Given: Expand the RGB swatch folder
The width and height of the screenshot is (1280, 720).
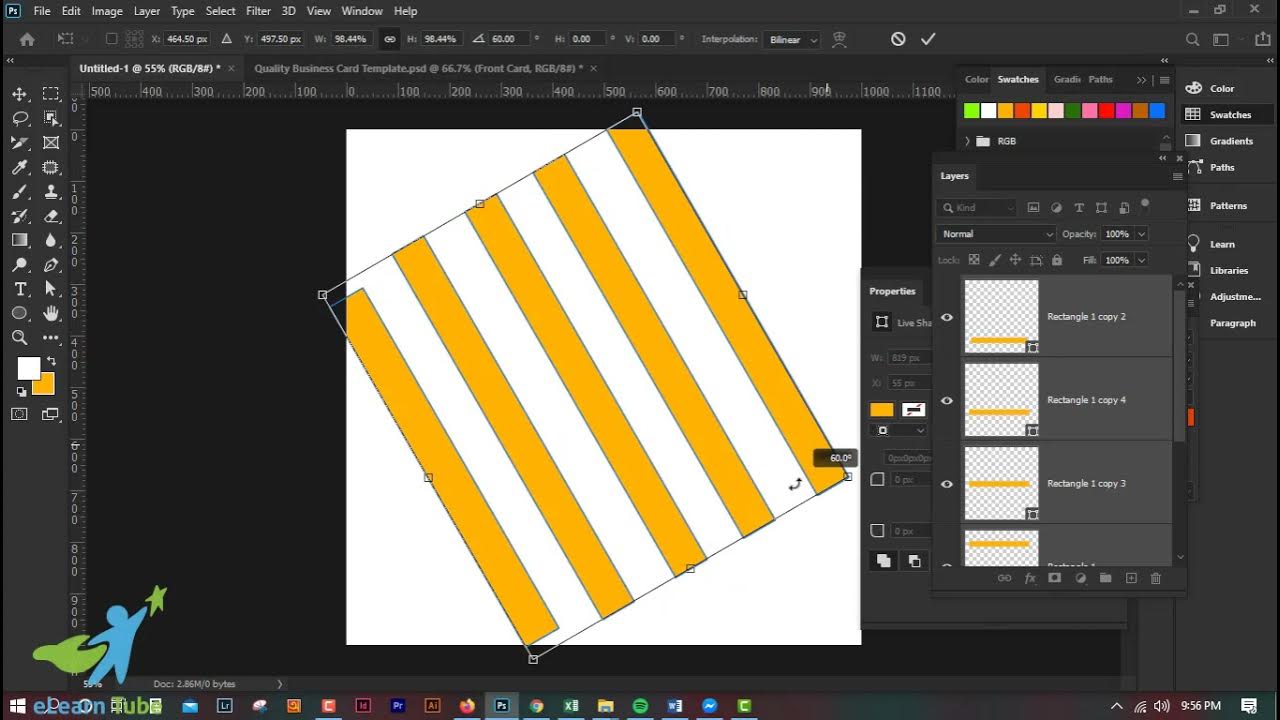Looking at the screenshot, I should click(967, 141).
